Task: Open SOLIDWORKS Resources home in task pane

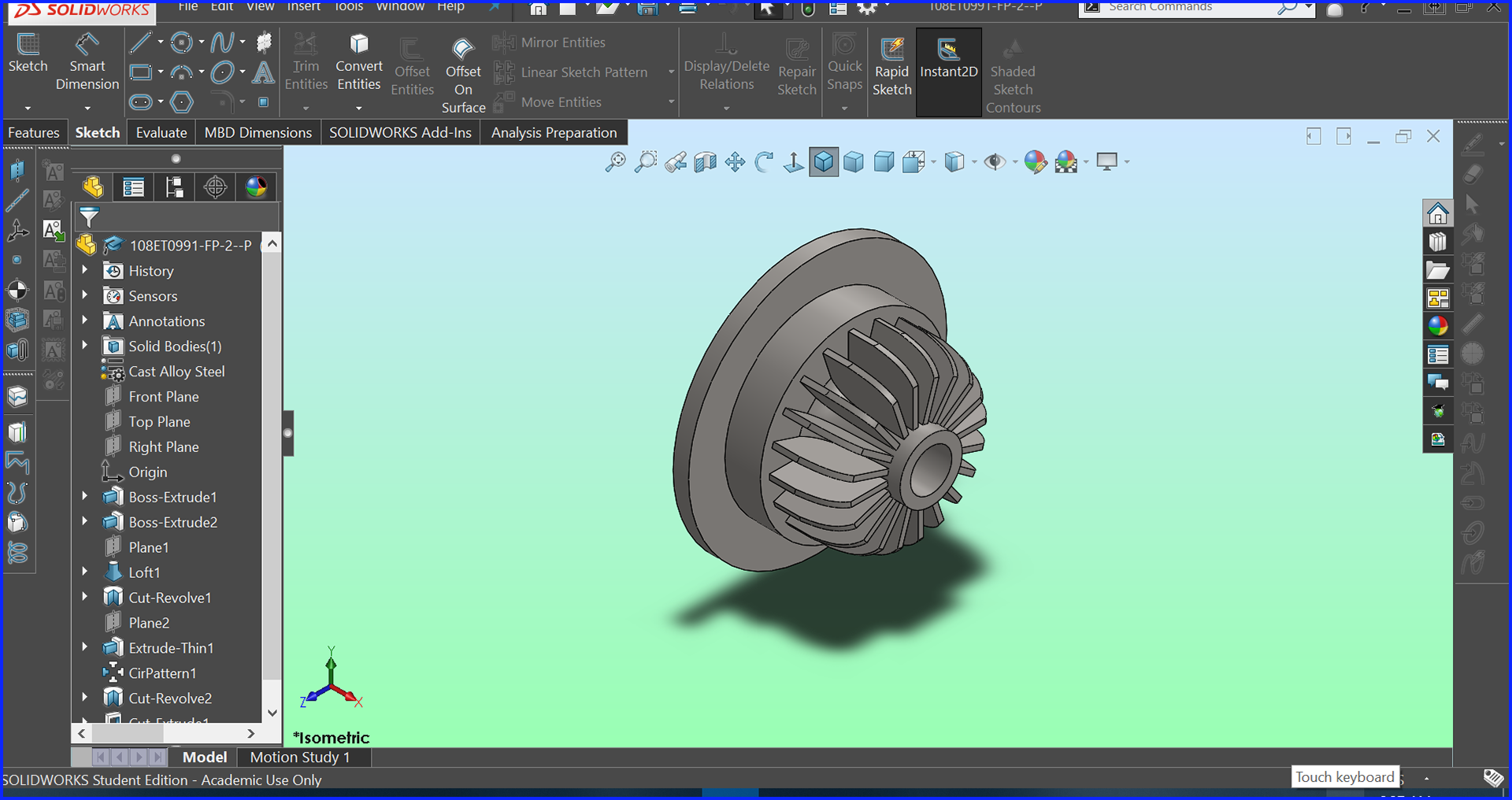Action: tap(1438, 213)
